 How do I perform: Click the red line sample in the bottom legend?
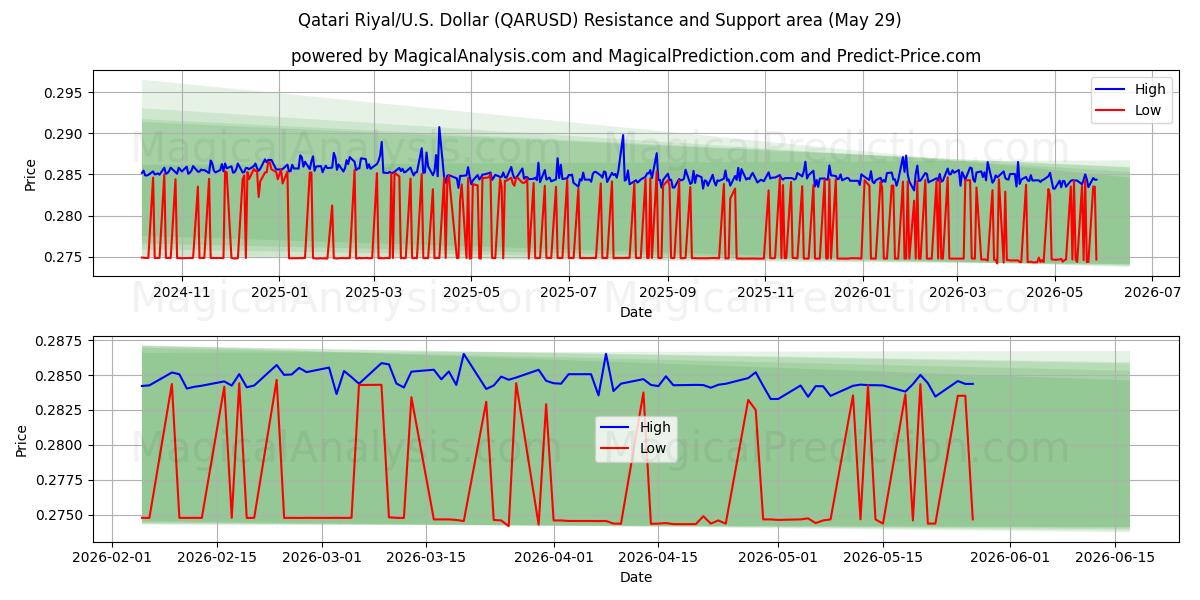tap(615, 449)
